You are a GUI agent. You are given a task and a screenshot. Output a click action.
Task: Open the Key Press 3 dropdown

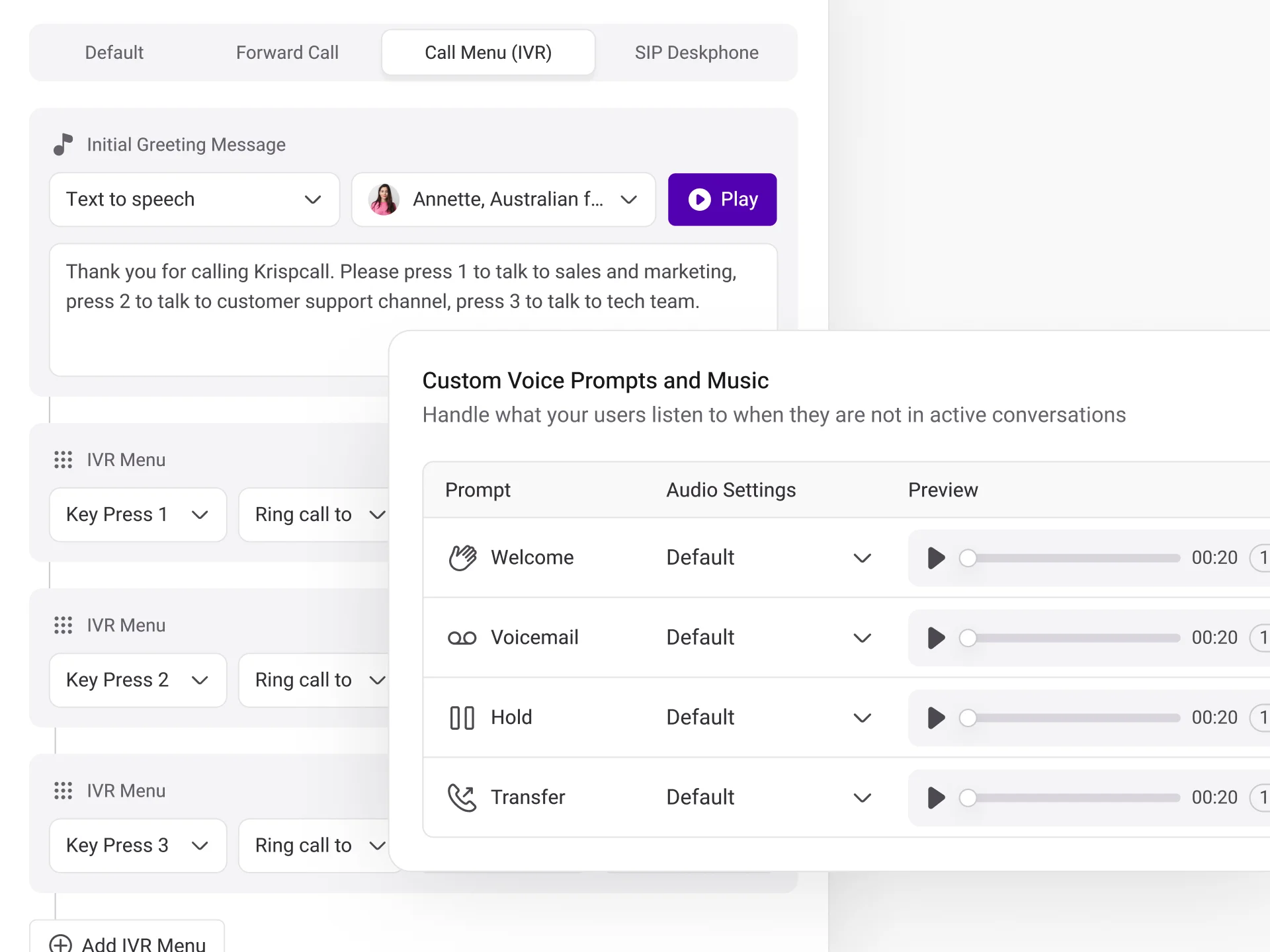point(138,845)
